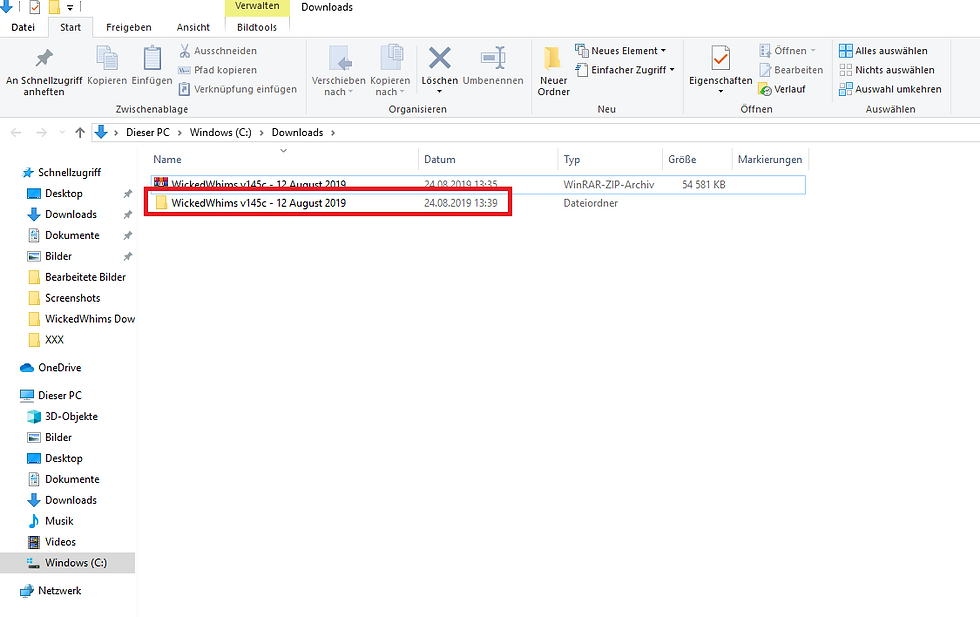980x617 pixels.
Task: Open recent locations dropdown chevron
Action: (61, 133)
